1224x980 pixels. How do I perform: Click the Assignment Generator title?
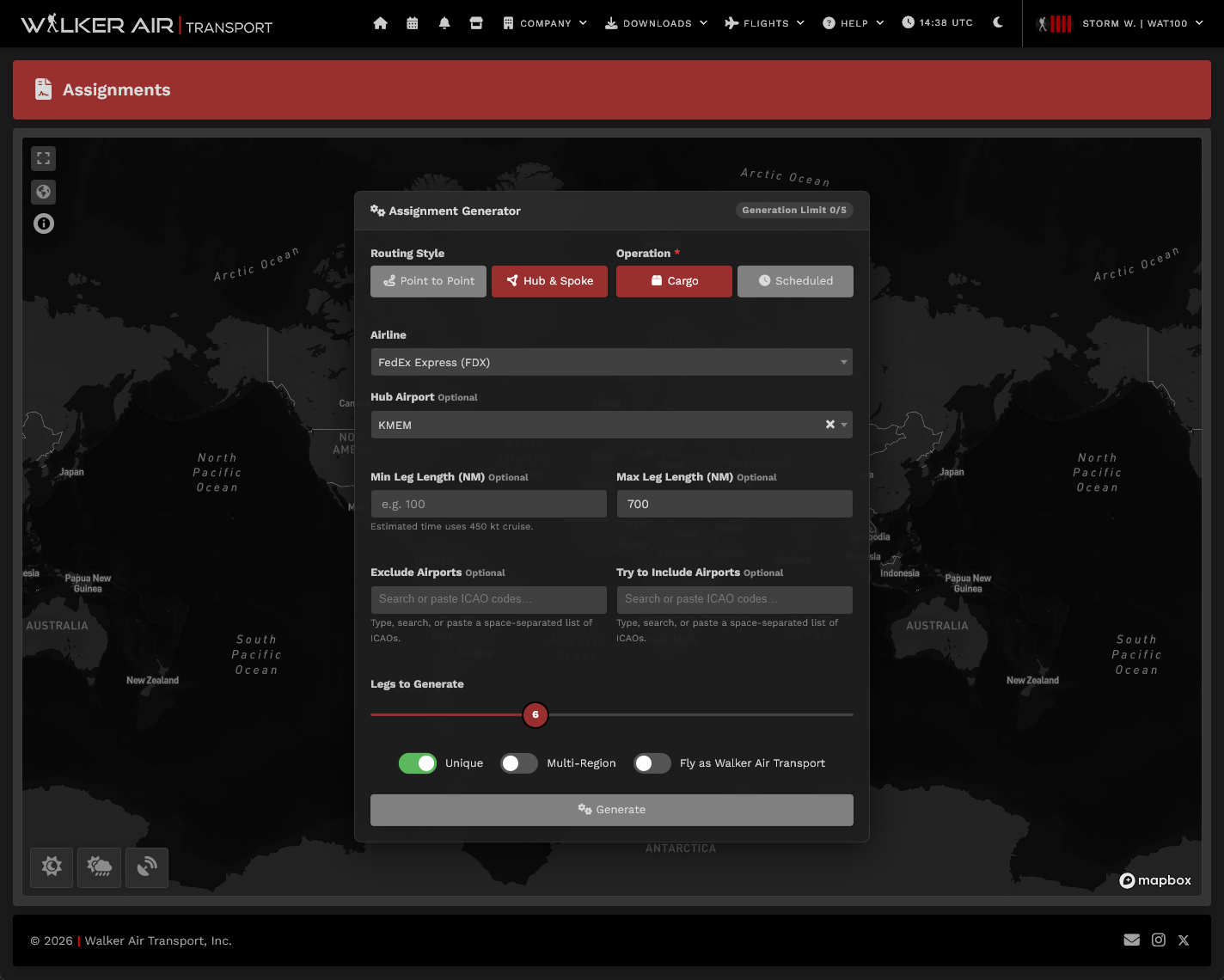(445, 211)
